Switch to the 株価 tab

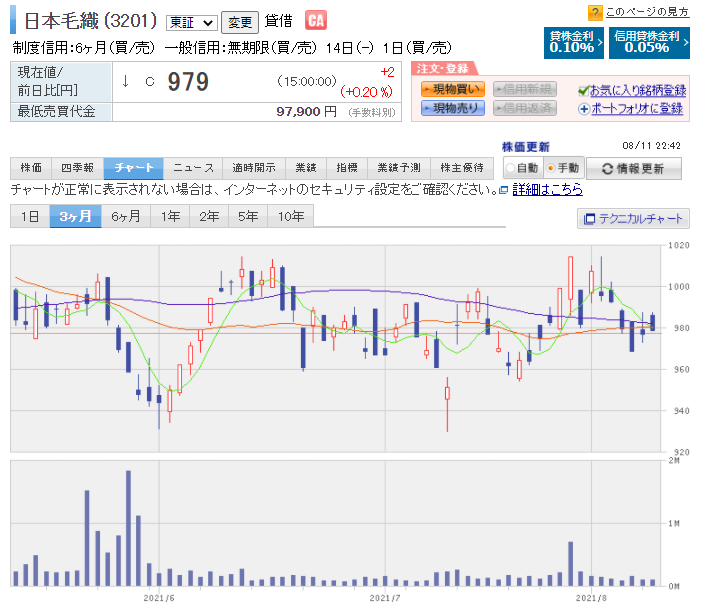31,168
